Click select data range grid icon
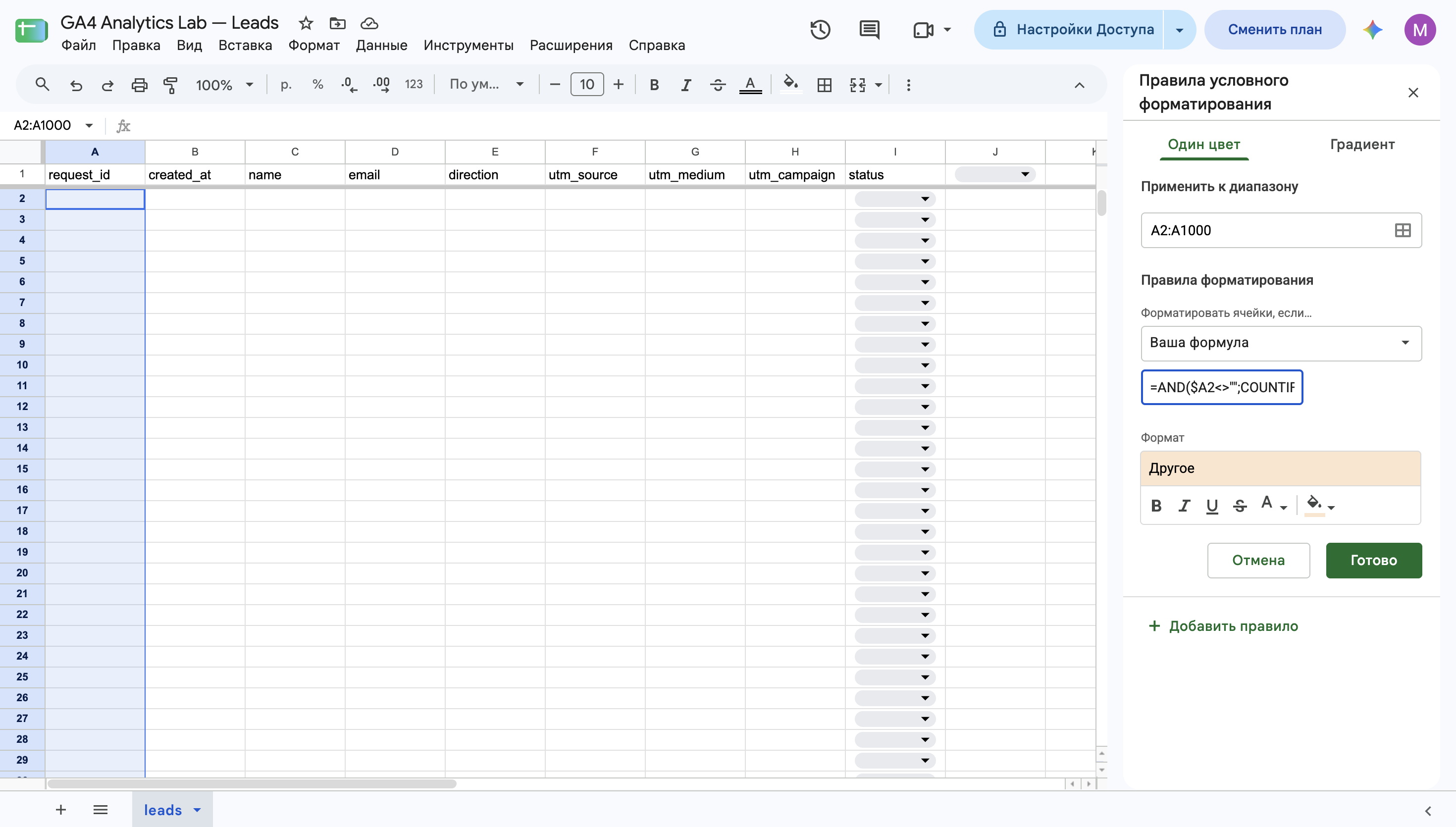 tap(1403, 230)
